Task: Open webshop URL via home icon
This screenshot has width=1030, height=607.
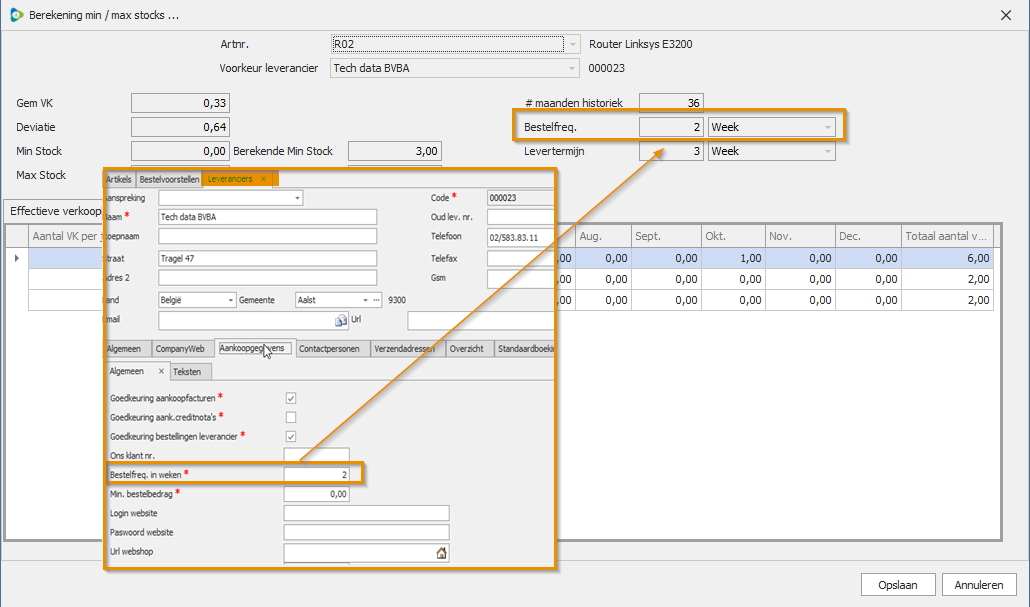Action: [441, 553]
